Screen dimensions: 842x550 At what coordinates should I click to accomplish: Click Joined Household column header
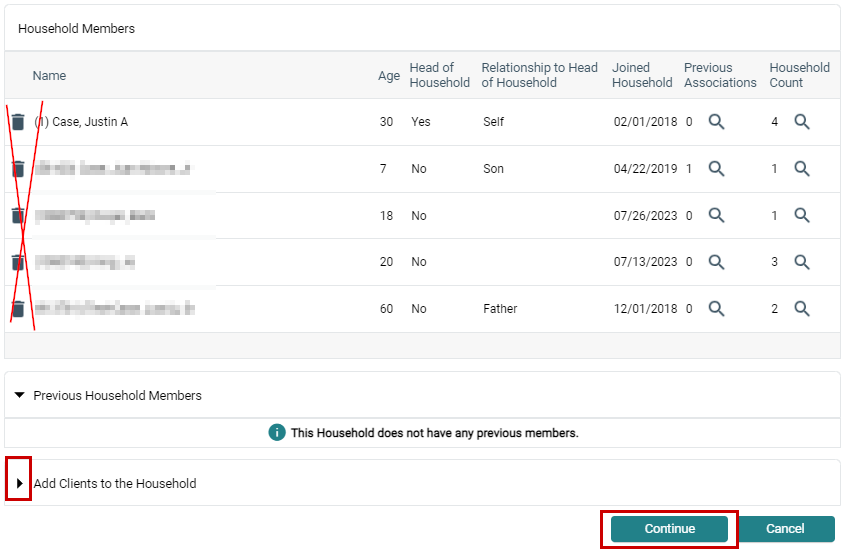[x=642, y=75]
